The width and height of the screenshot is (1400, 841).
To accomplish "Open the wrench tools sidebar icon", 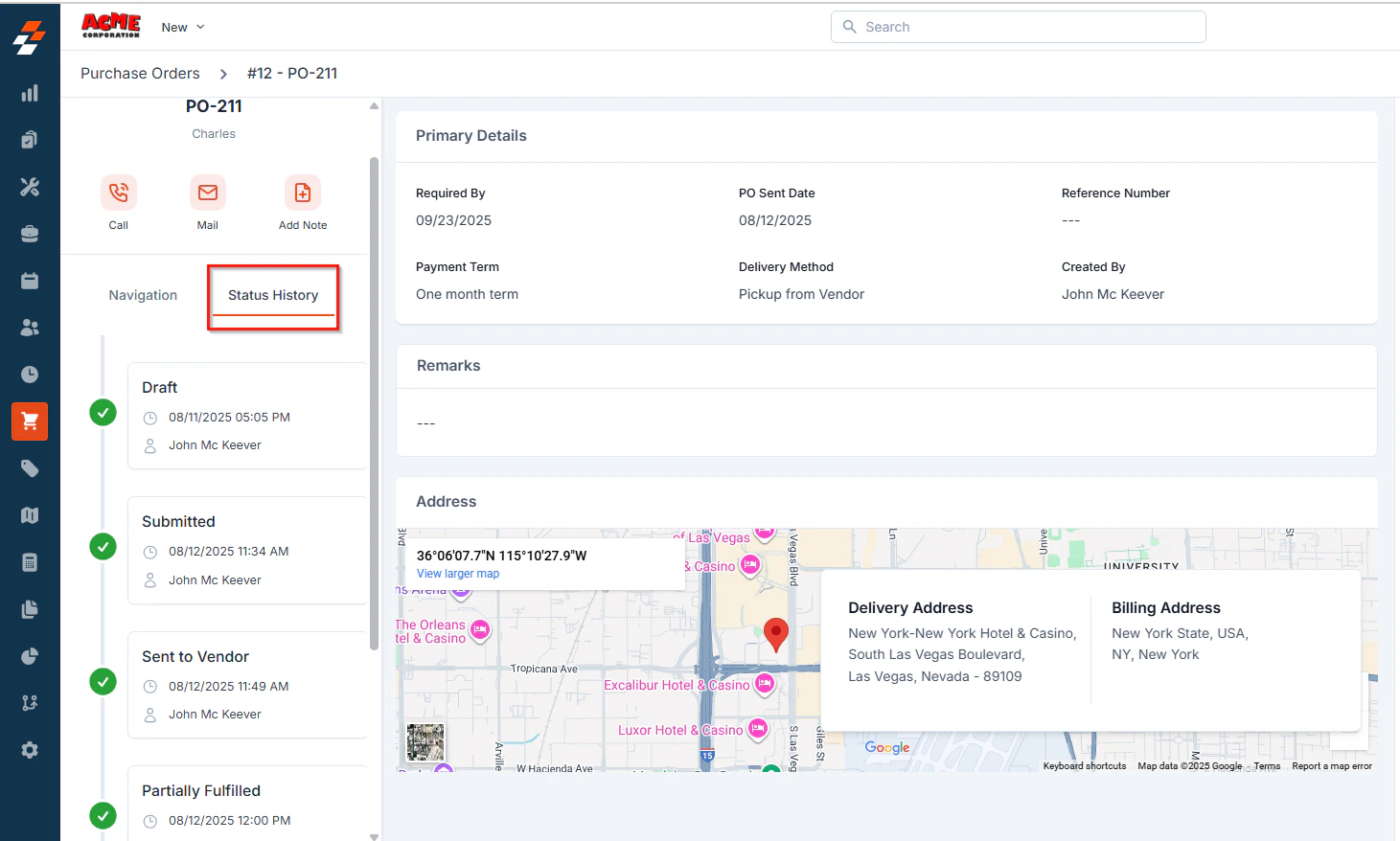I will click(x=30, y=187).
